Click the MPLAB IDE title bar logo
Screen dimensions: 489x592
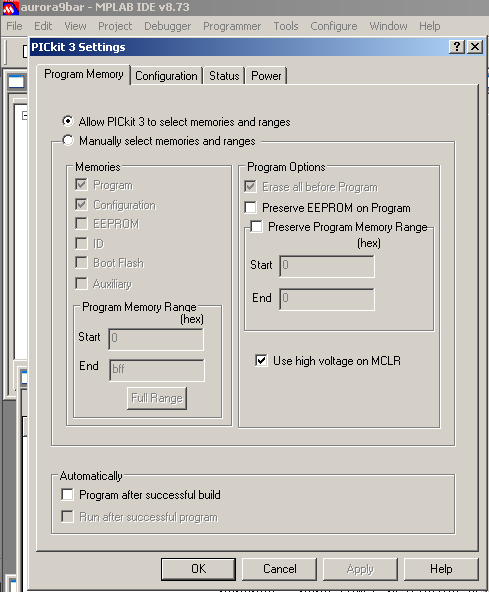10,8
